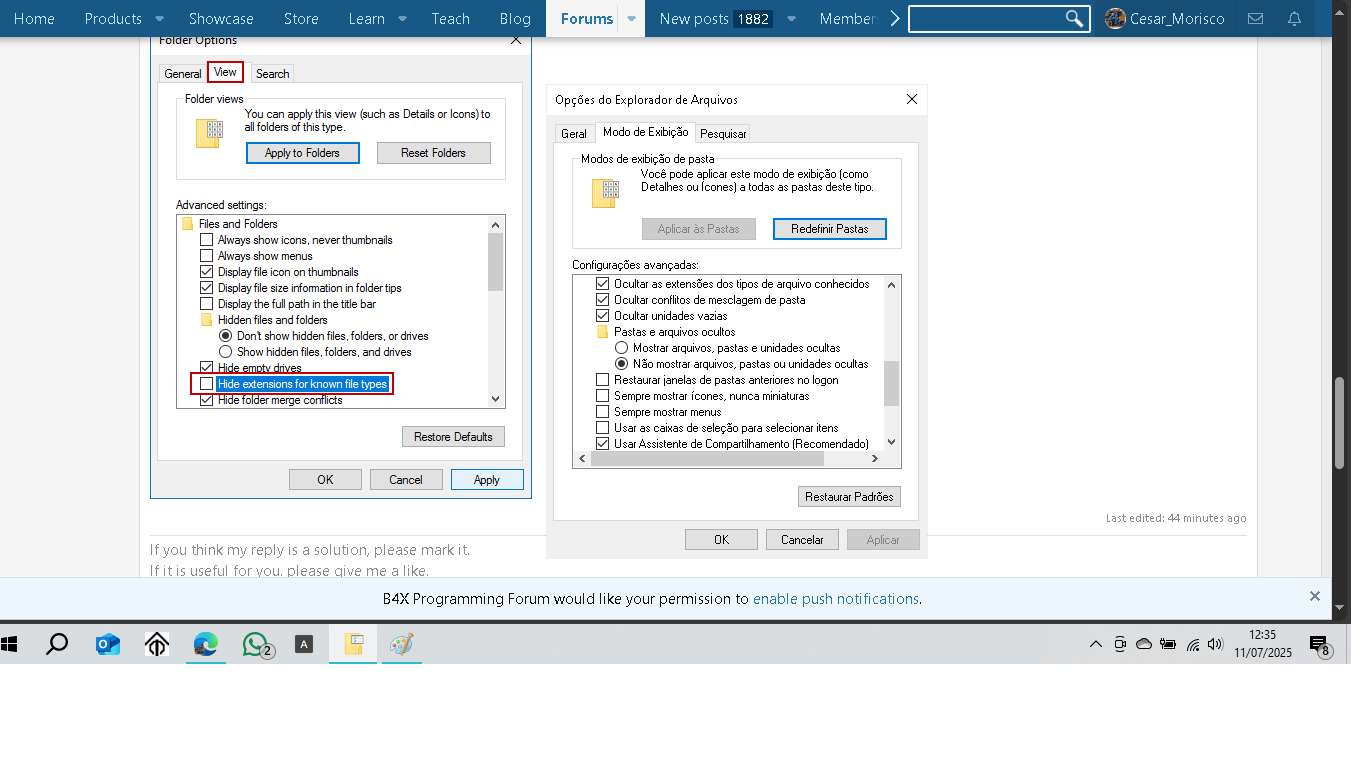Open WhatsApp from the taskbar
The height and width of the screenshot is (768, 1366).
coord(257,645)
